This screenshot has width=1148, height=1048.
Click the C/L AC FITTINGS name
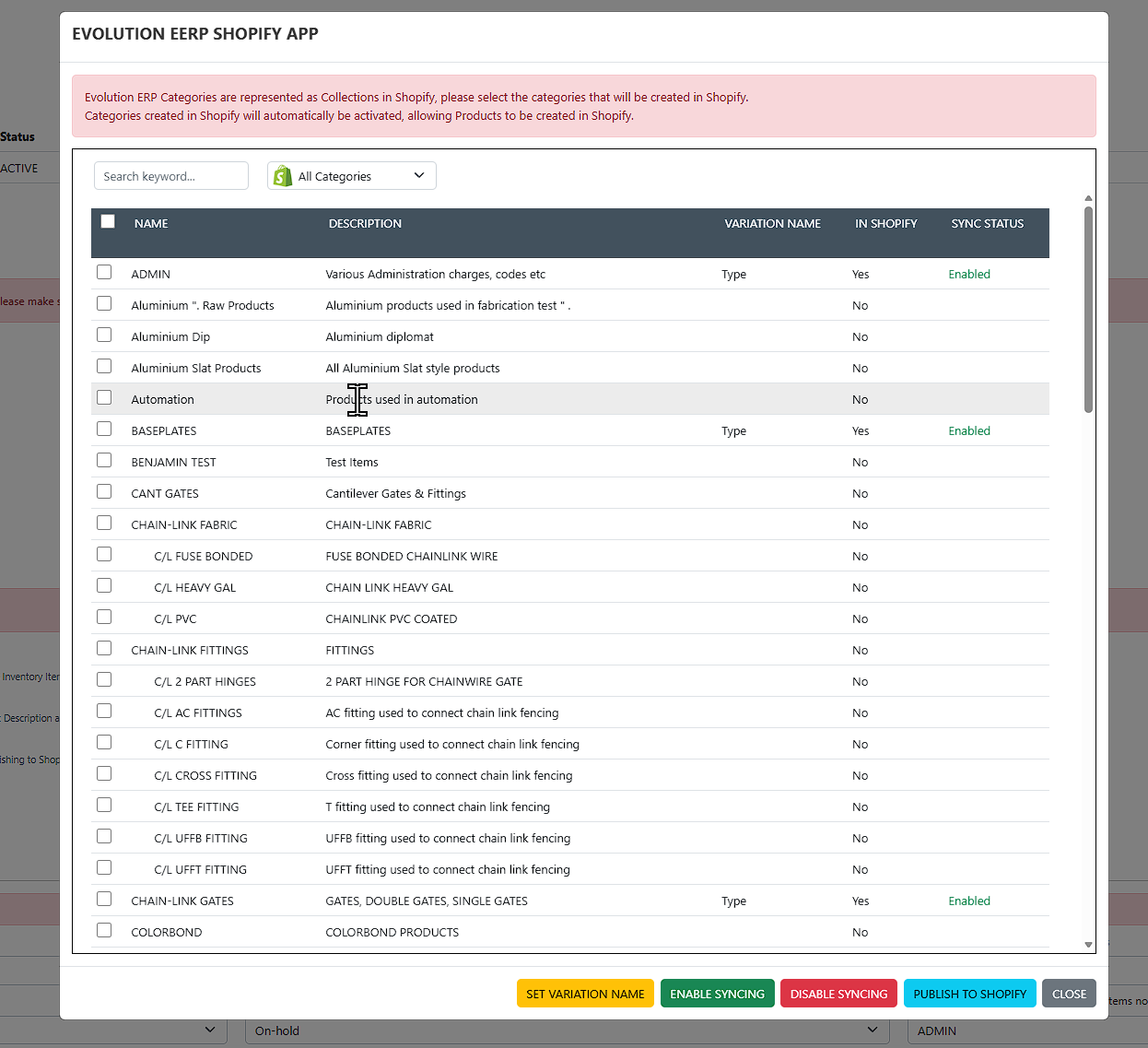[198, 713]
